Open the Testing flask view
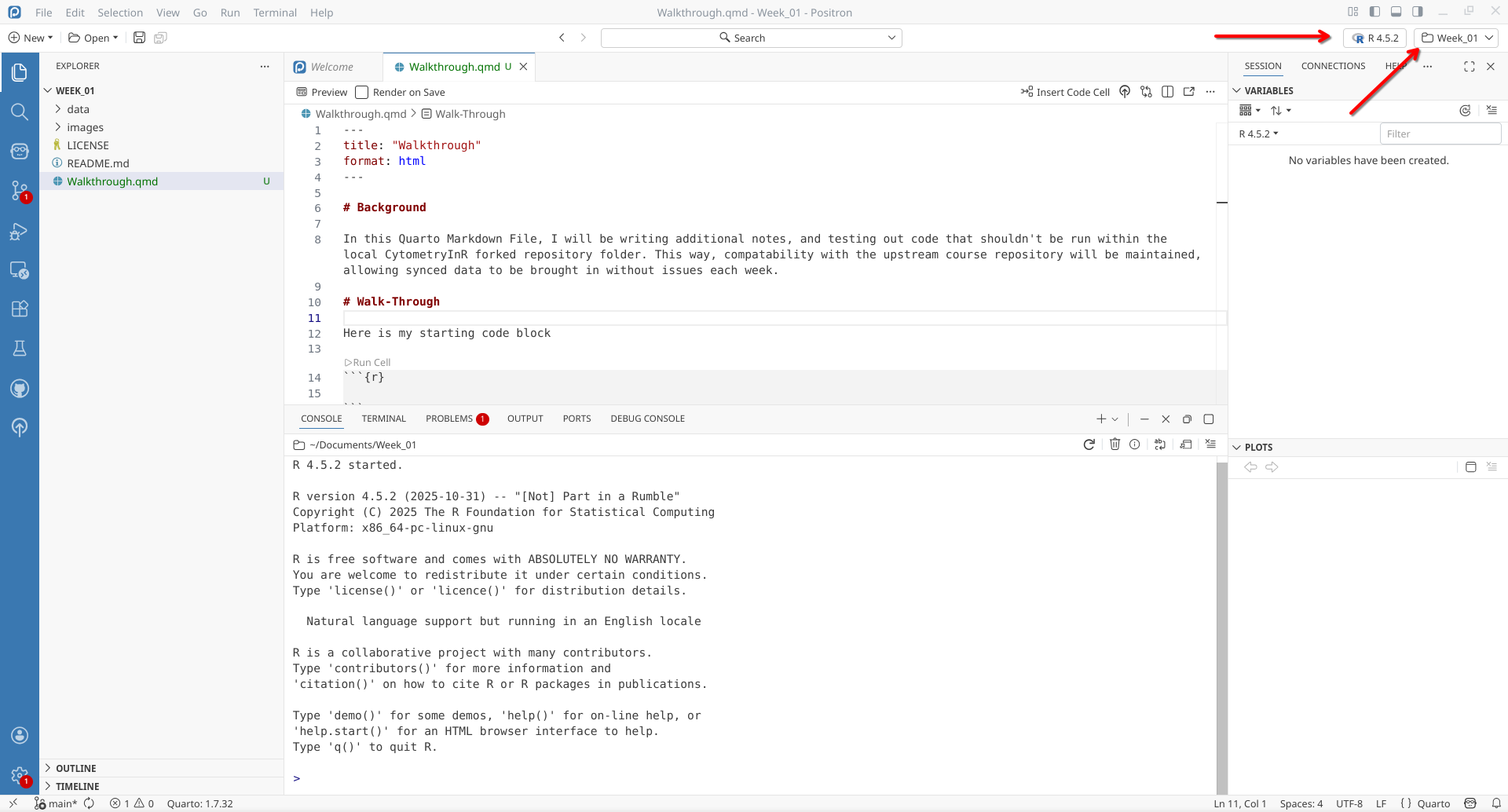Image resolution: width=1508 pixels, height=812 pixels. tap(20, 349)
